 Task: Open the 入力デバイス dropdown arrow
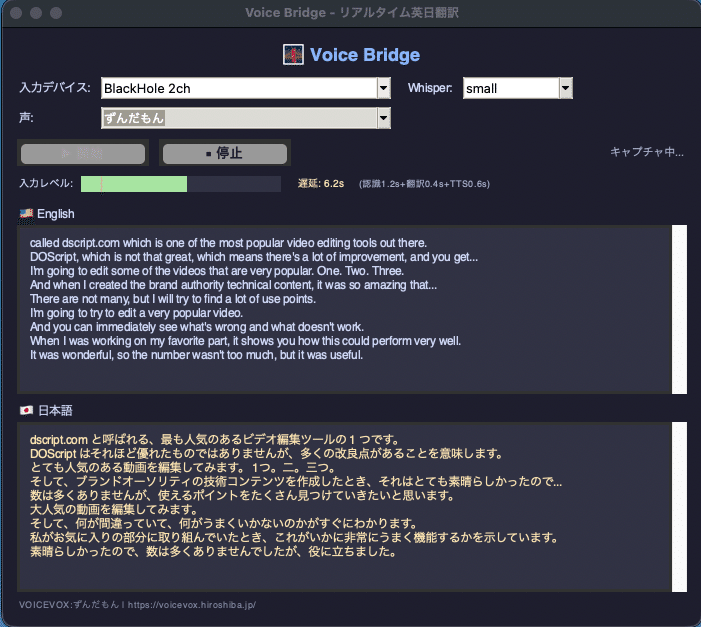click(x=384, y=88)
